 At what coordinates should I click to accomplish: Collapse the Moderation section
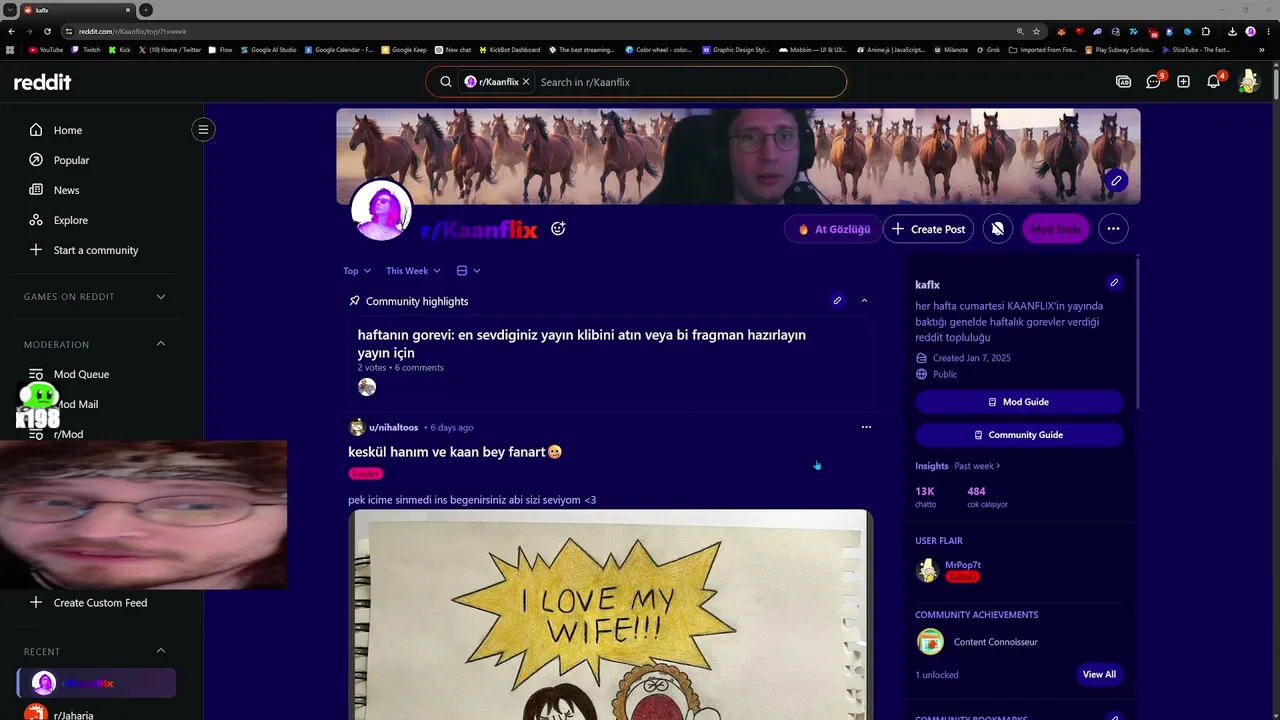click(x=161, y=344)
